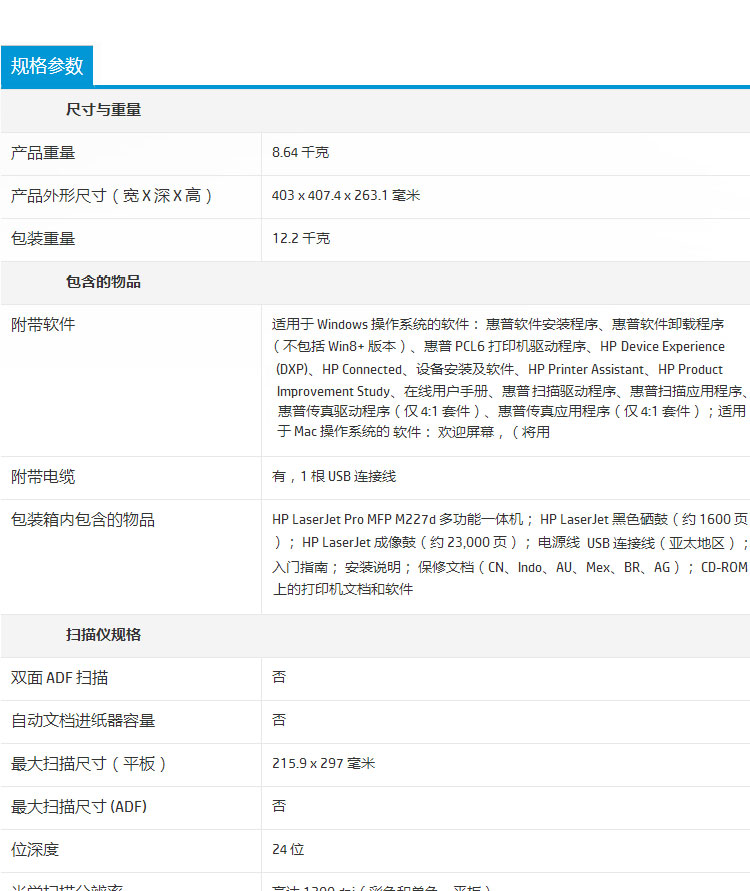Screen dimensions: 750x891
Task: Select the 12.2 千克 value
Action: pos(301,238)
